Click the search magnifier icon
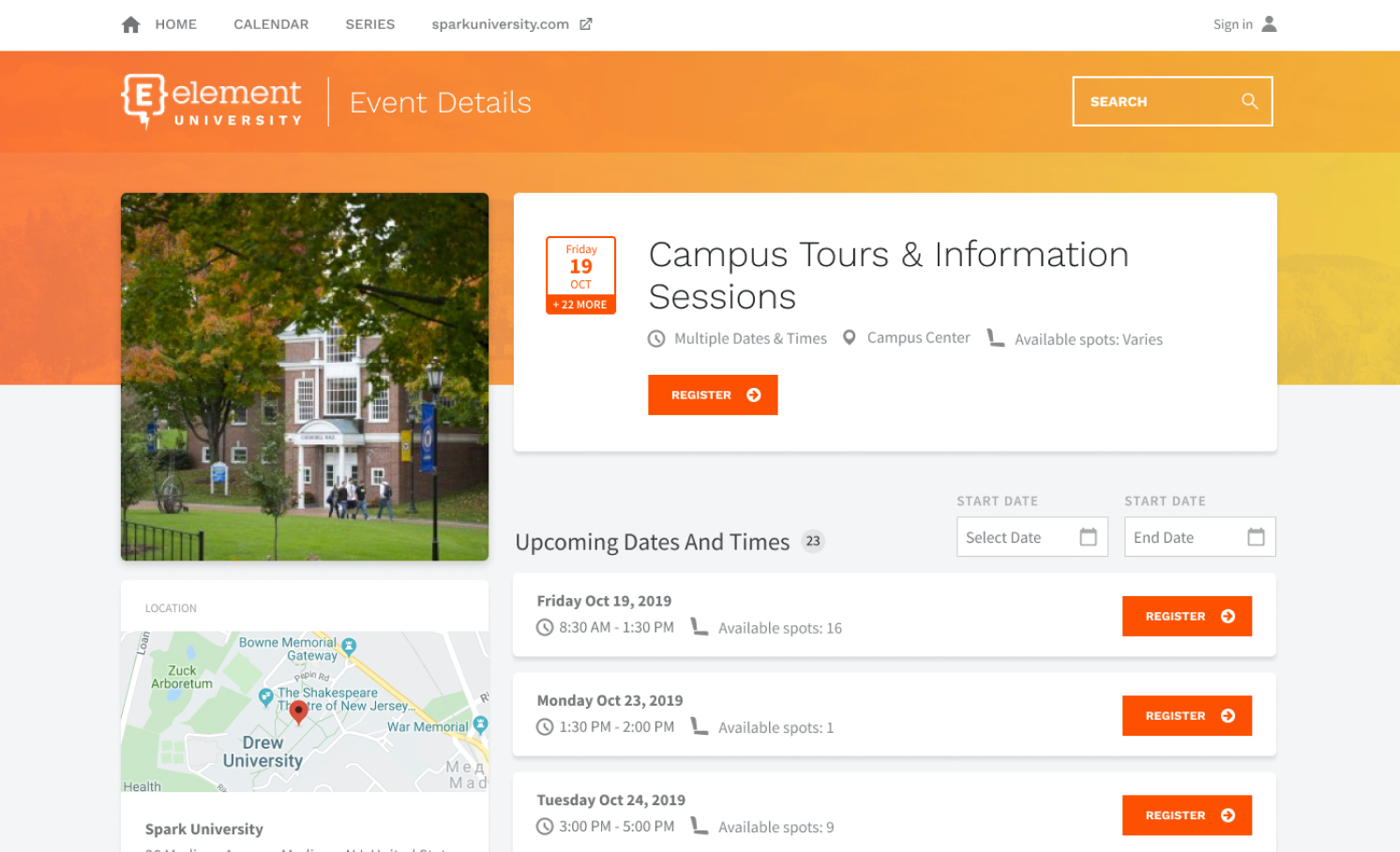Viewport: 1400px width, 852px height. click(1249, 101)
